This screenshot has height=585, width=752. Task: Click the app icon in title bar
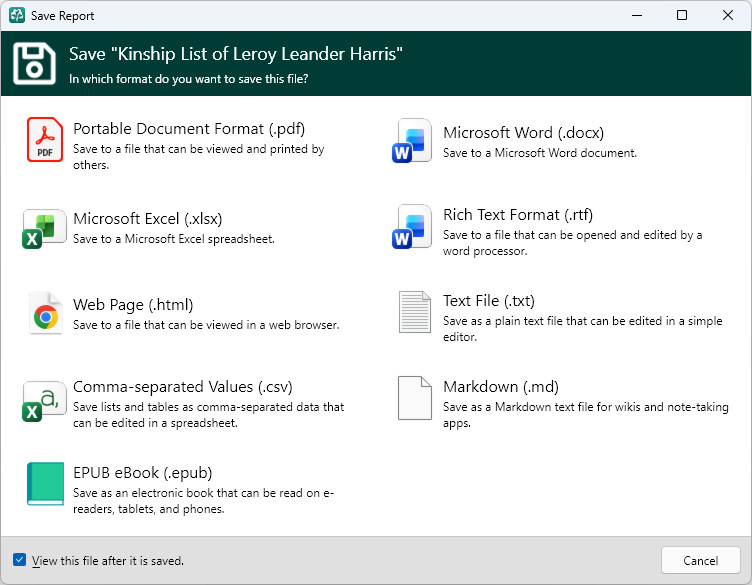coord(17,15)
